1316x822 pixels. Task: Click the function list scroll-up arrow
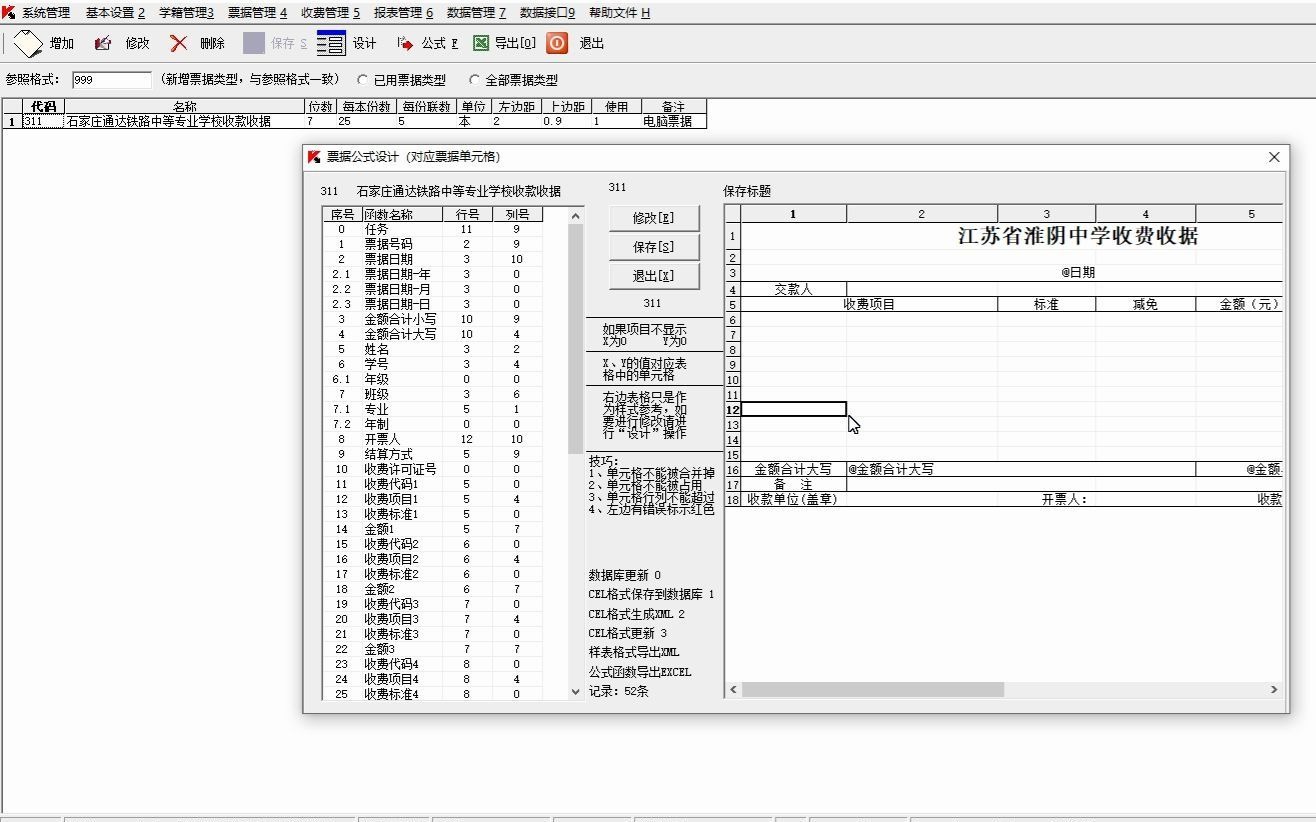coord(575,216)
